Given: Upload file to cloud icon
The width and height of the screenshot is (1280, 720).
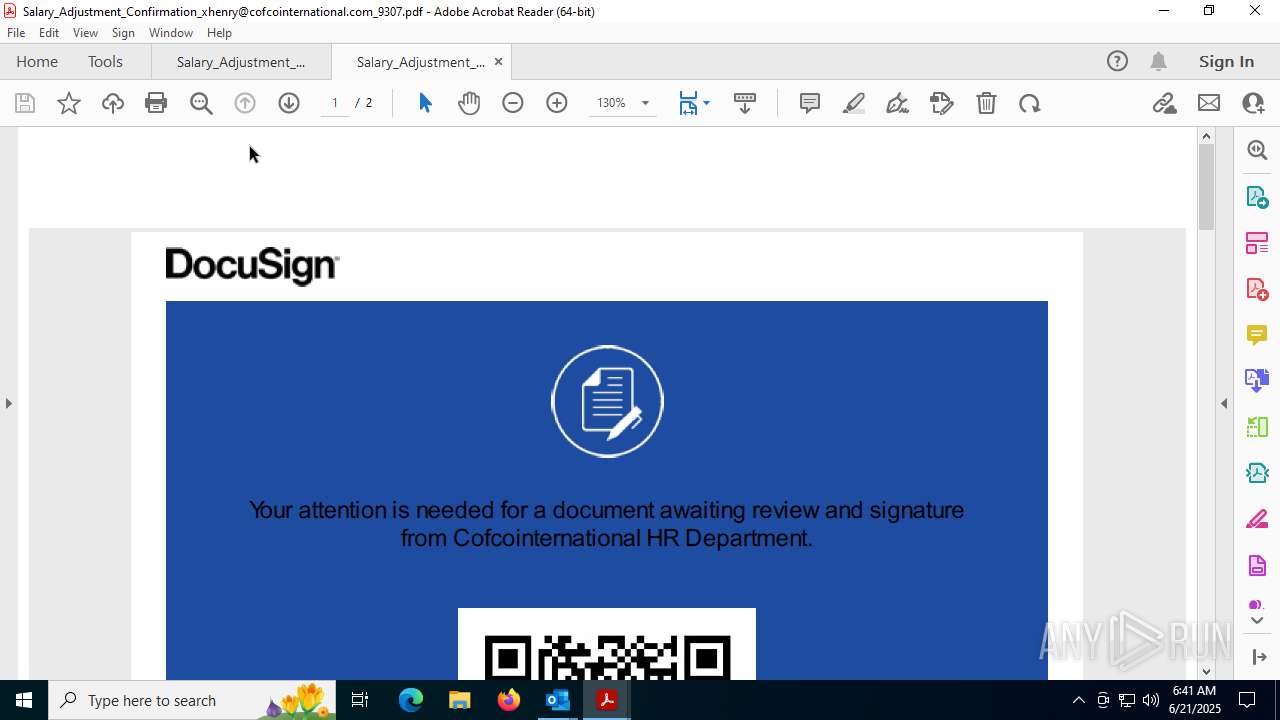Looking at the screenshot, I should (113, 103).
